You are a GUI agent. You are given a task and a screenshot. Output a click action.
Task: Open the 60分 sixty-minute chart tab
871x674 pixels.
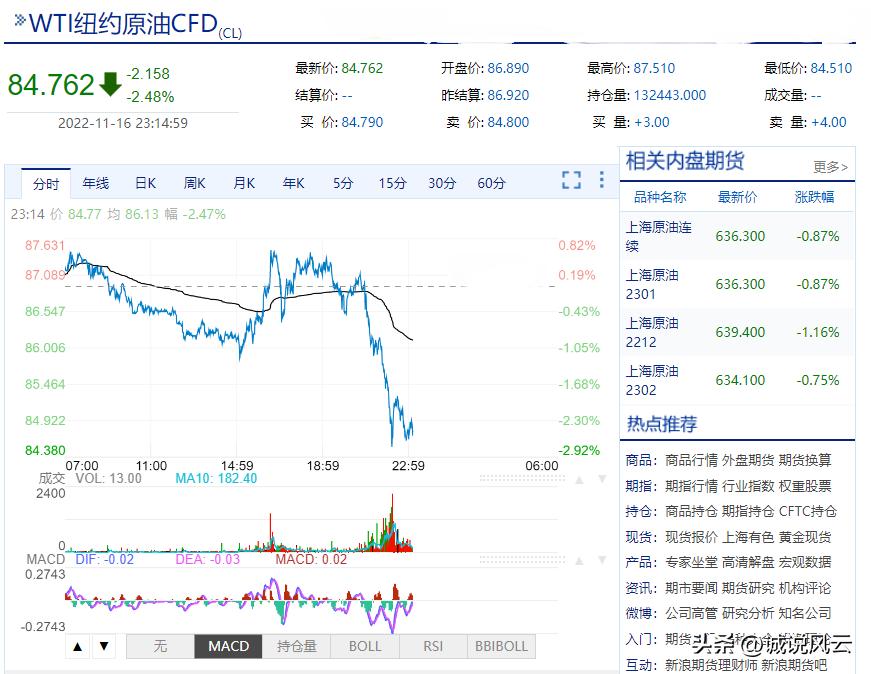490,182
